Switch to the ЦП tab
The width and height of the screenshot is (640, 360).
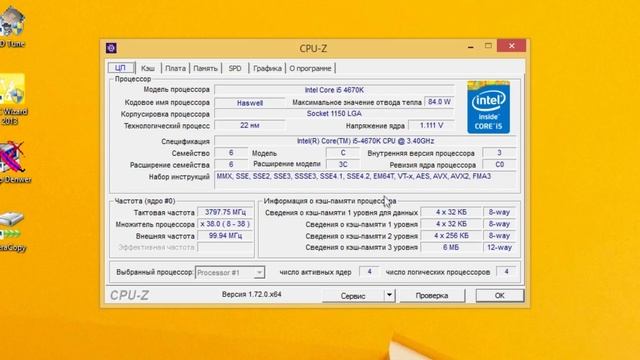point(120,68)
